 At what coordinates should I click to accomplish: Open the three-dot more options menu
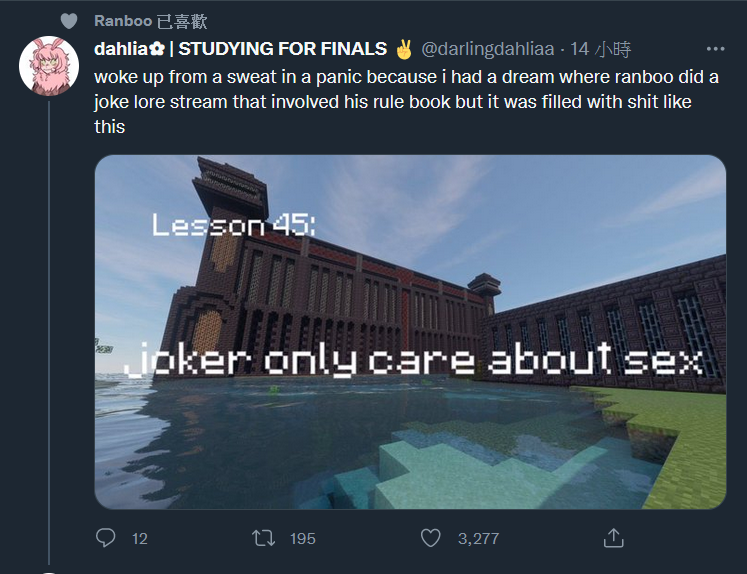tap(716, 49)
